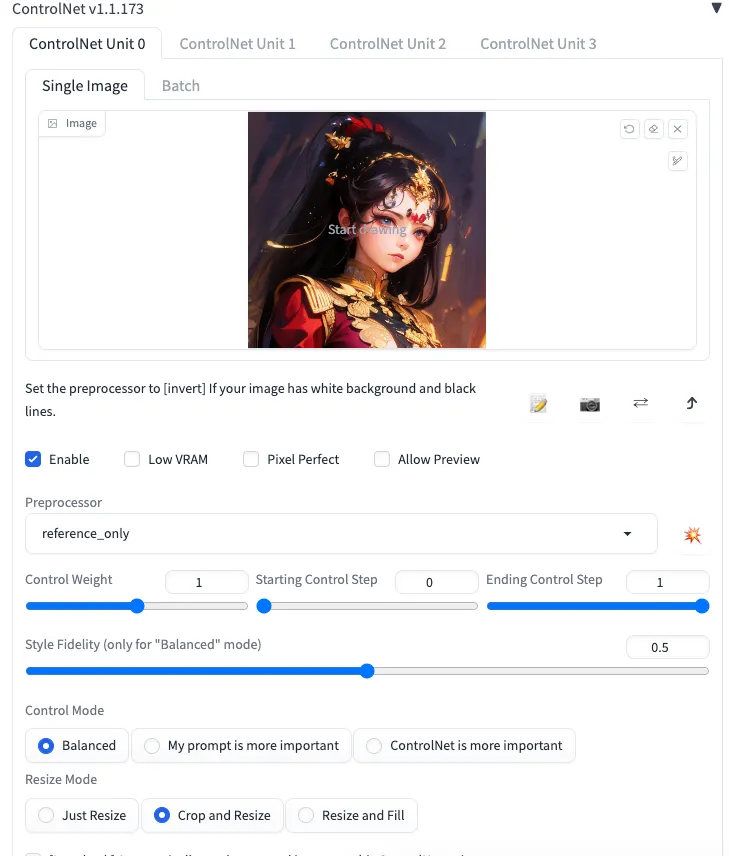This screenshot has height=856, width=729.
Task: Remove the image with the X icon
Action: [678, 129]
